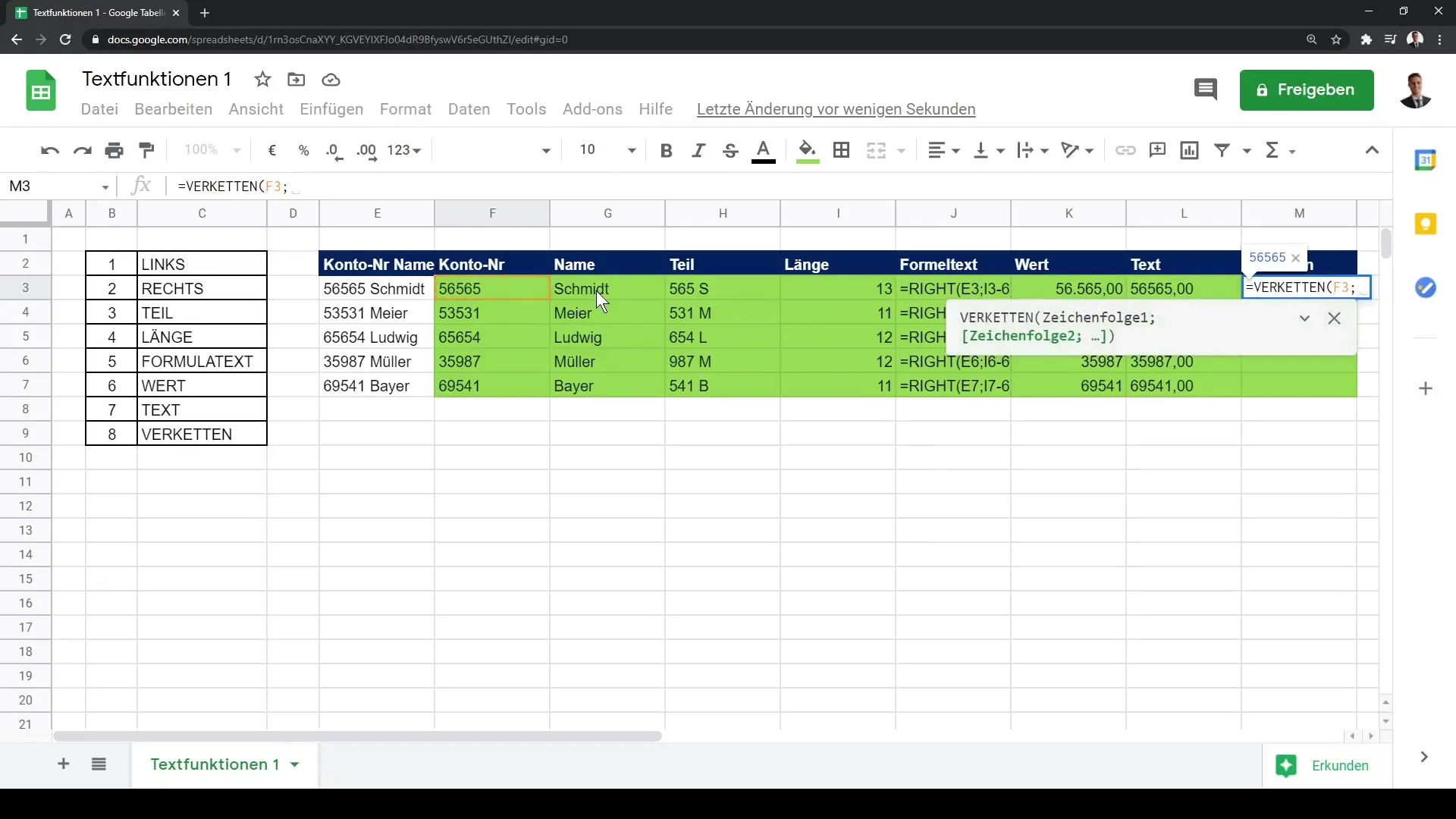Click the Merge cells icon

click(x=877, y=150)
